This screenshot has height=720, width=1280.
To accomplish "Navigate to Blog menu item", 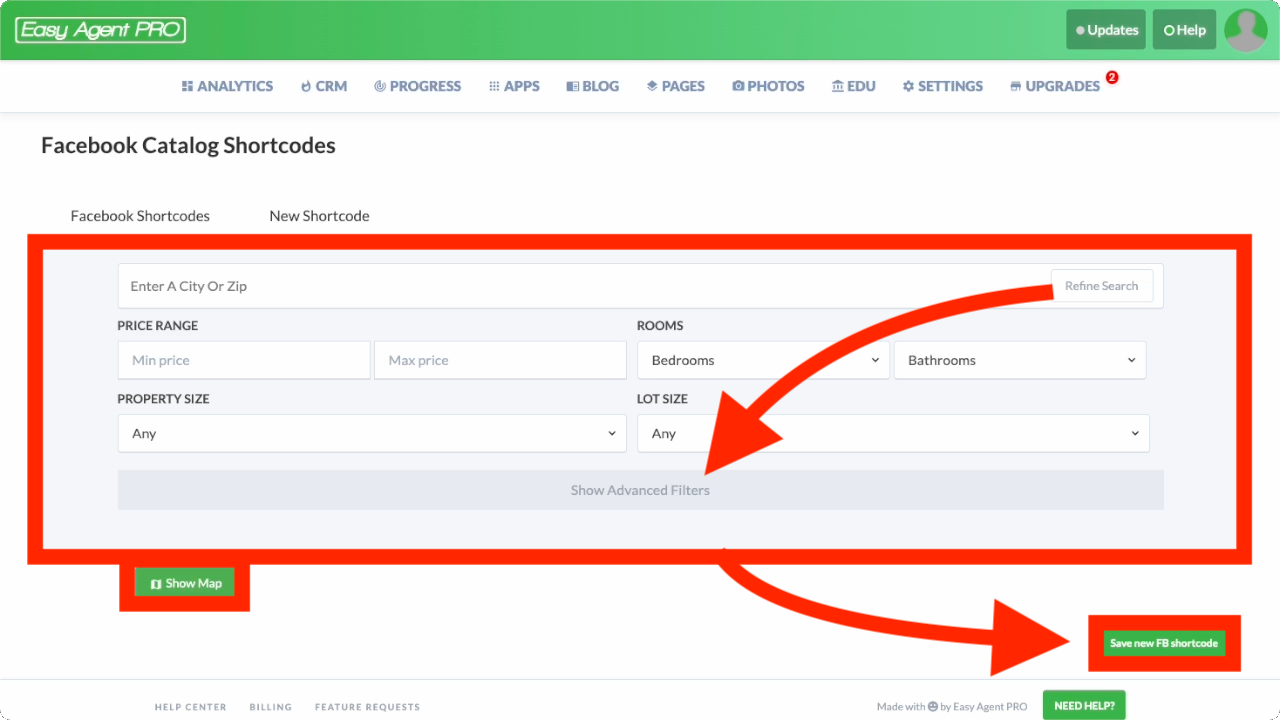I will click(x=592, y=86).
